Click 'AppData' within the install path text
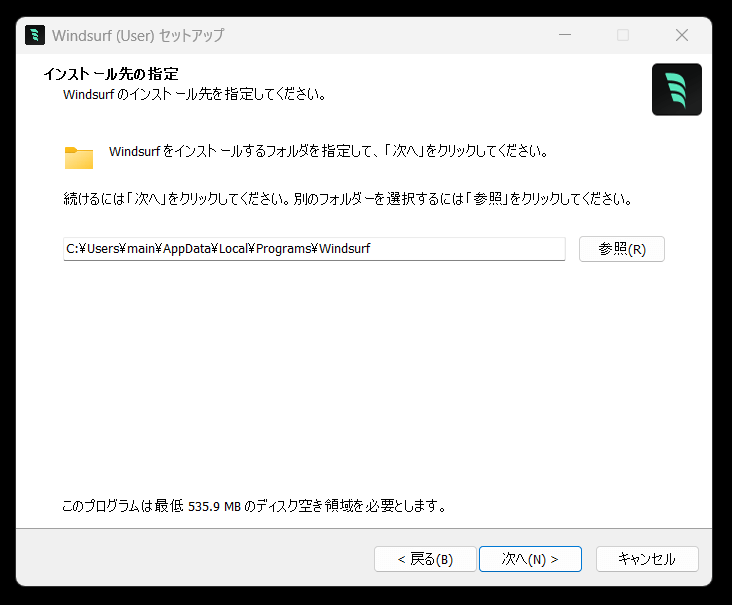Image resolution: width=732 pixels, height=605 pixels. point(187,249)
